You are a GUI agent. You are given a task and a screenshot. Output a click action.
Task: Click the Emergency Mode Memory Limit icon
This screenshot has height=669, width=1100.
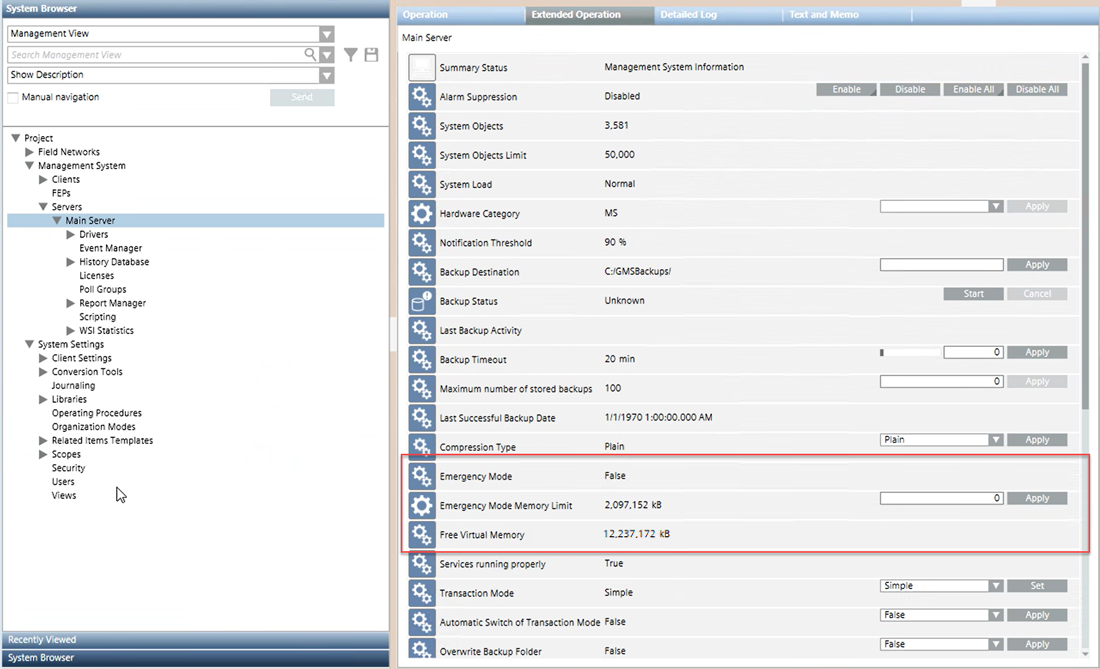[x=422, y=506]
